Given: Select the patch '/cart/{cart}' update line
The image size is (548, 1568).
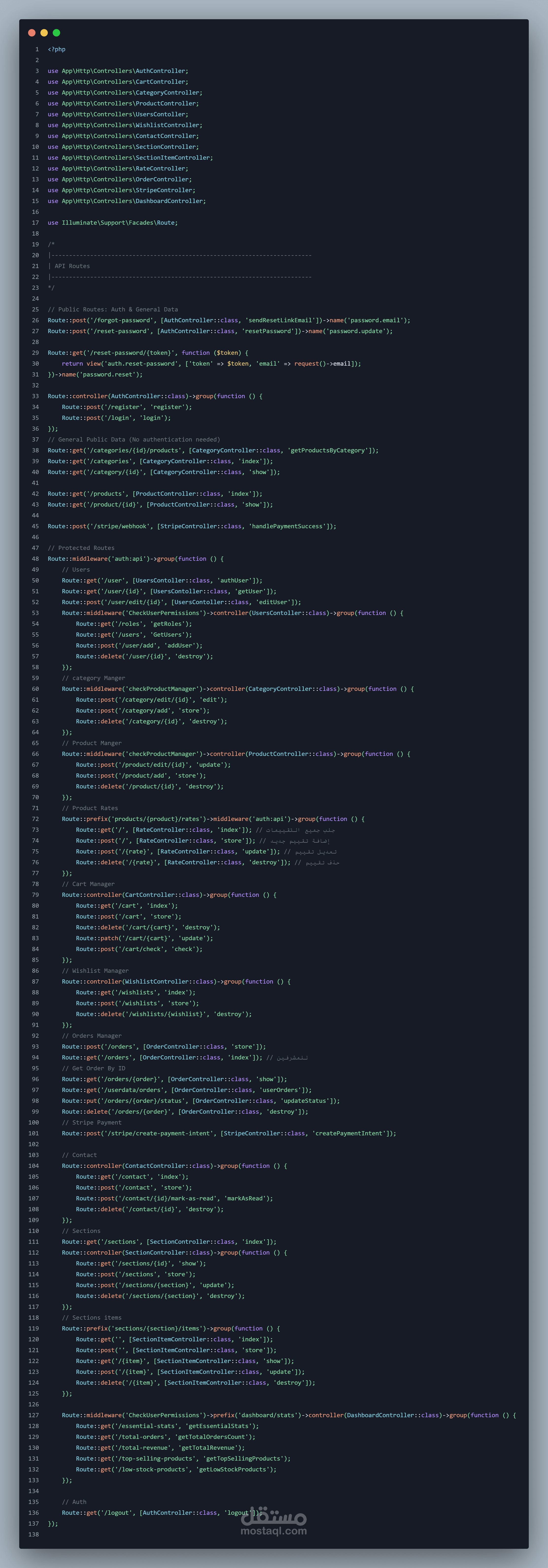Looking at the screenshot, I should pos(144,939).
